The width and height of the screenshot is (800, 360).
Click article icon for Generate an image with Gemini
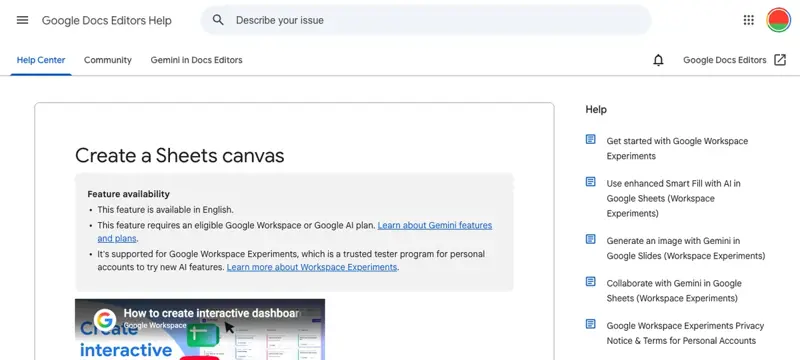tap(590, 239)
